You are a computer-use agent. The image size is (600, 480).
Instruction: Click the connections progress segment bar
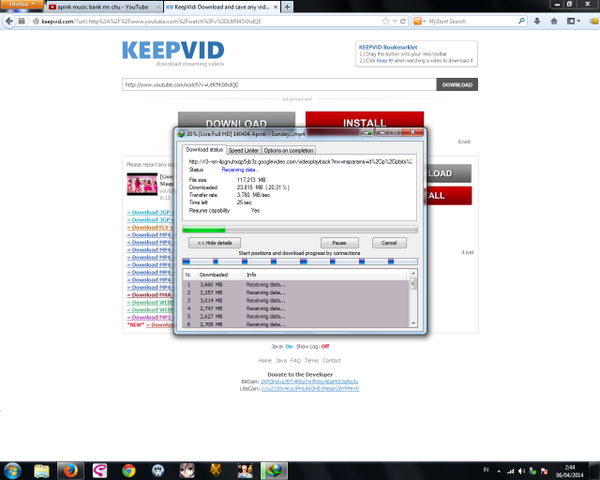coord(300,261)
